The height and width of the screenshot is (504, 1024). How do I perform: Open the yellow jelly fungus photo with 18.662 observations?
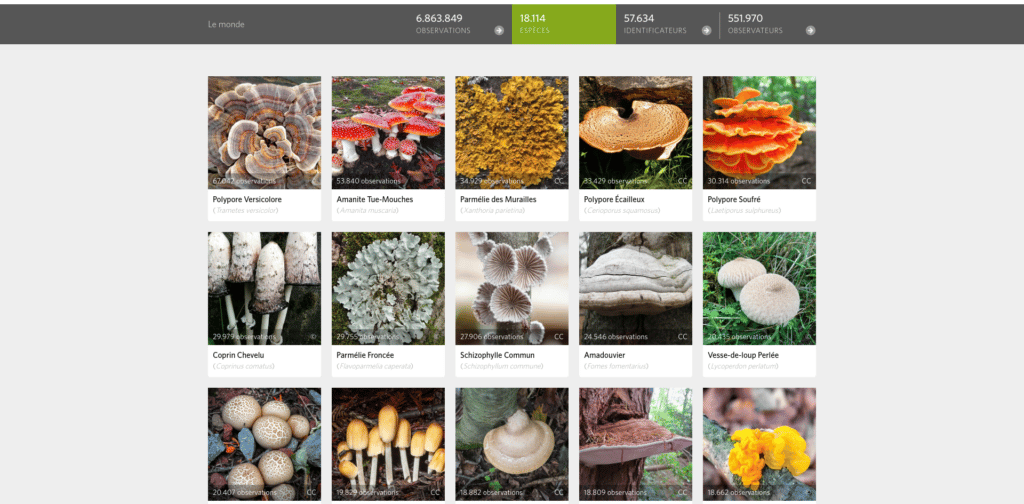pyautogui.click(x=760, y=445)
